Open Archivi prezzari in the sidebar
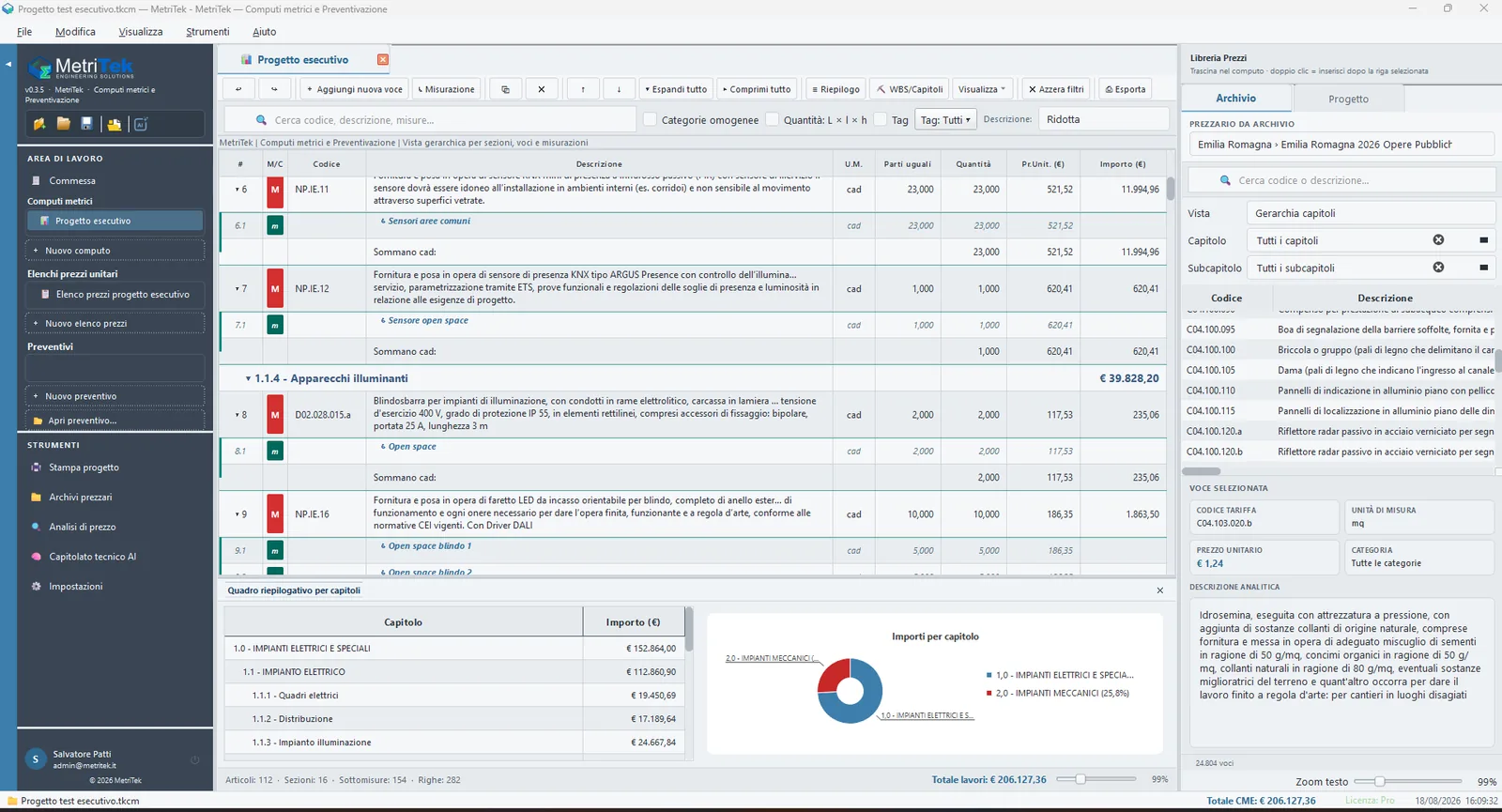1502x812 pixels. click(x=81, y=498)
